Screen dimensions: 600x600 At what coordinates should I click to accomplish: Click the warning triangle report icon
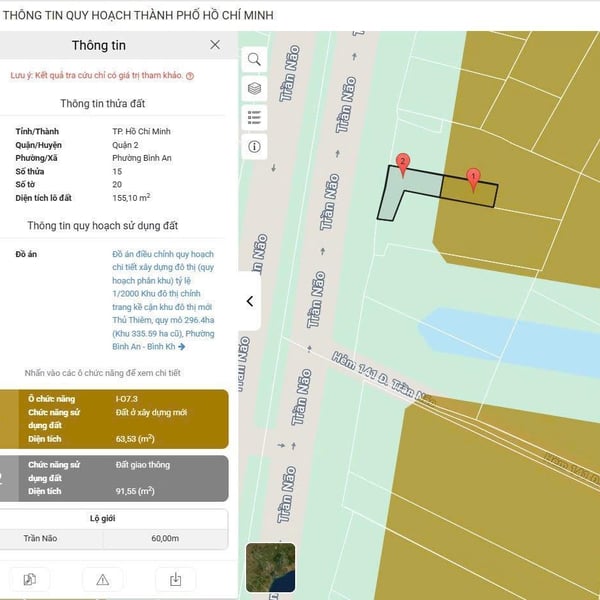(x=103, y=579)
